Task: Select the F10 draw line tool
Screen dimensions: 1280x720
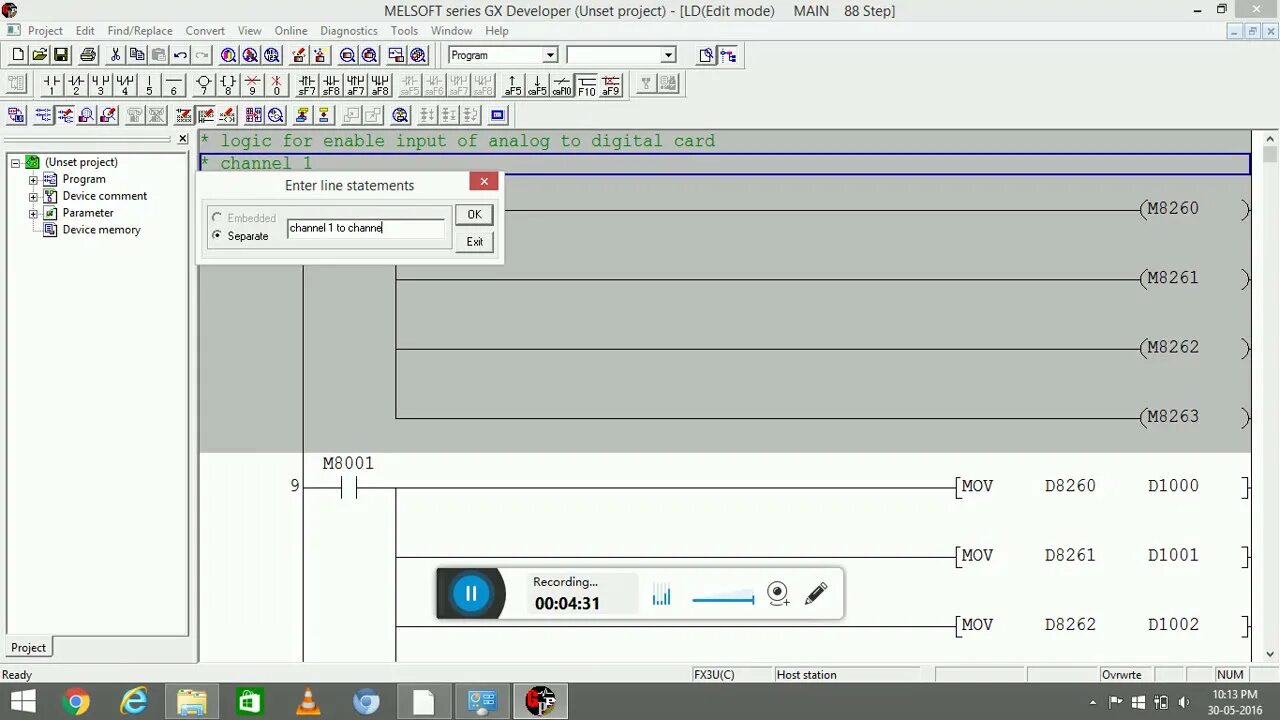Action: tap(586, 85)
